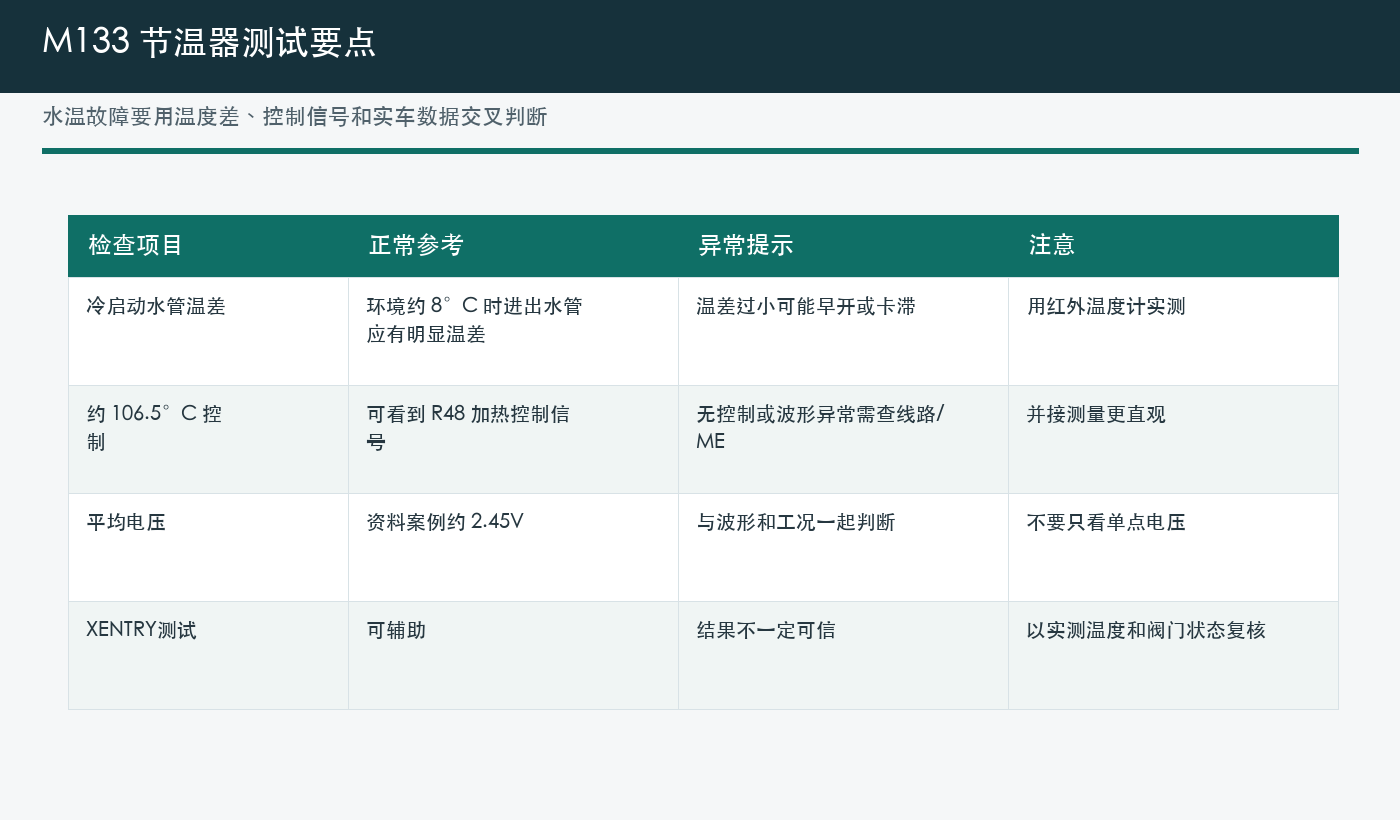Viewport: 1400px width, 820px height.
Task: Select the cell '结果不一定可信'
Action: [843, 656]
